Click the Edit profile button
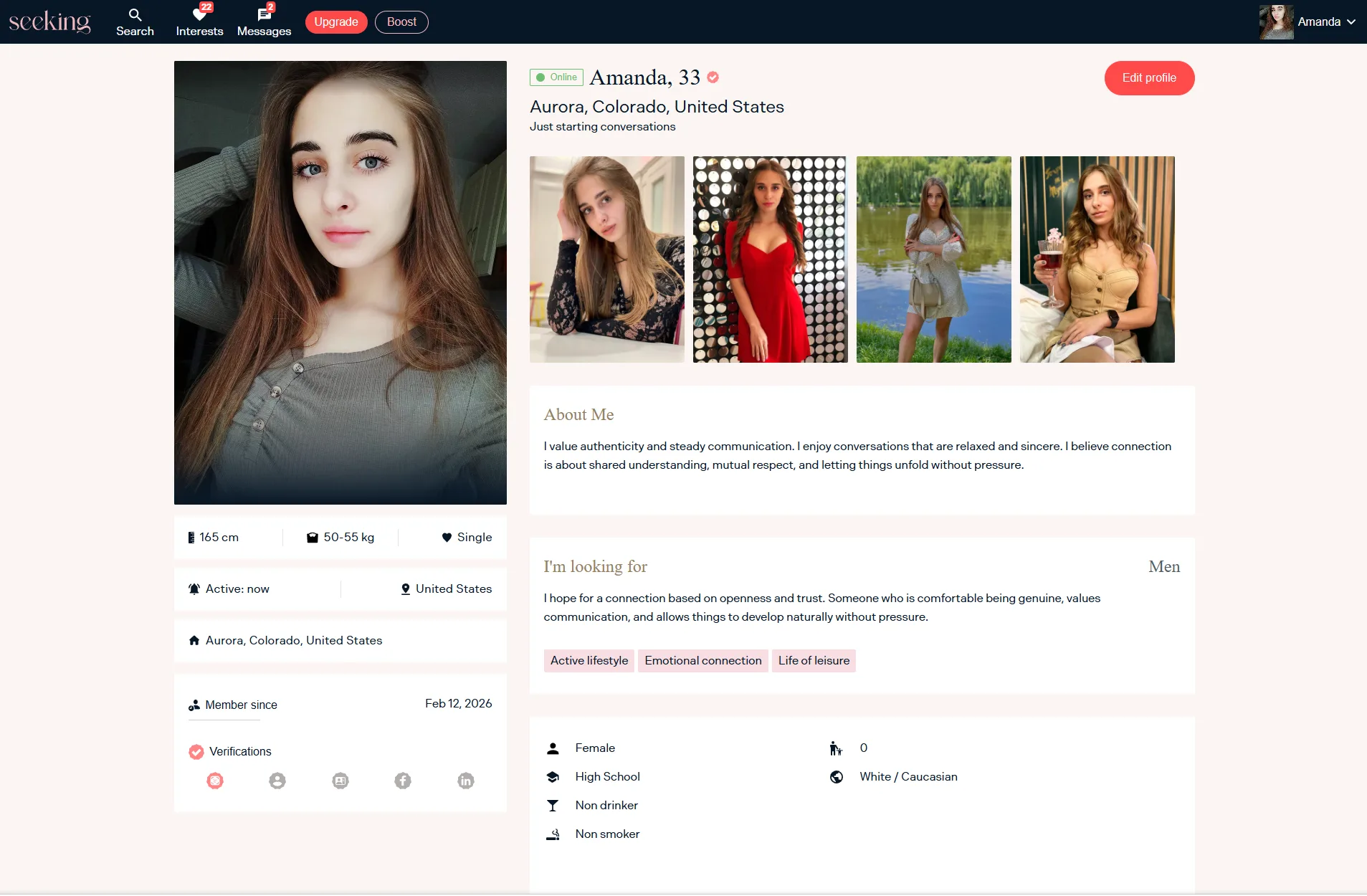The image size is (1367, 896). pyautogui.click(x=1149, y=78)
